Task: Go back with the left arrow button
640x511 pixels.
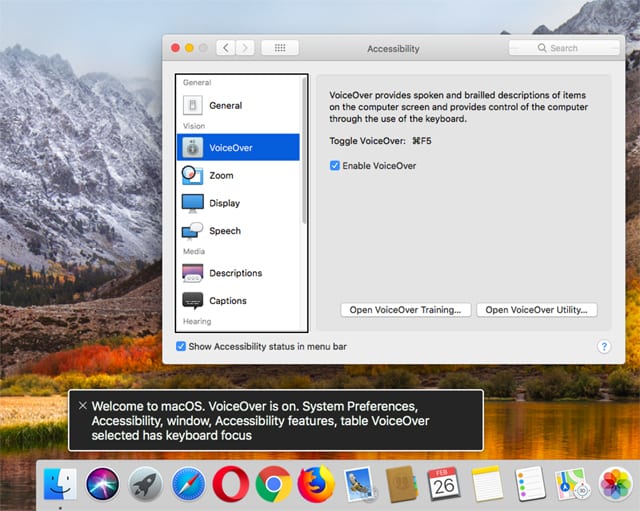Action: 226,48
